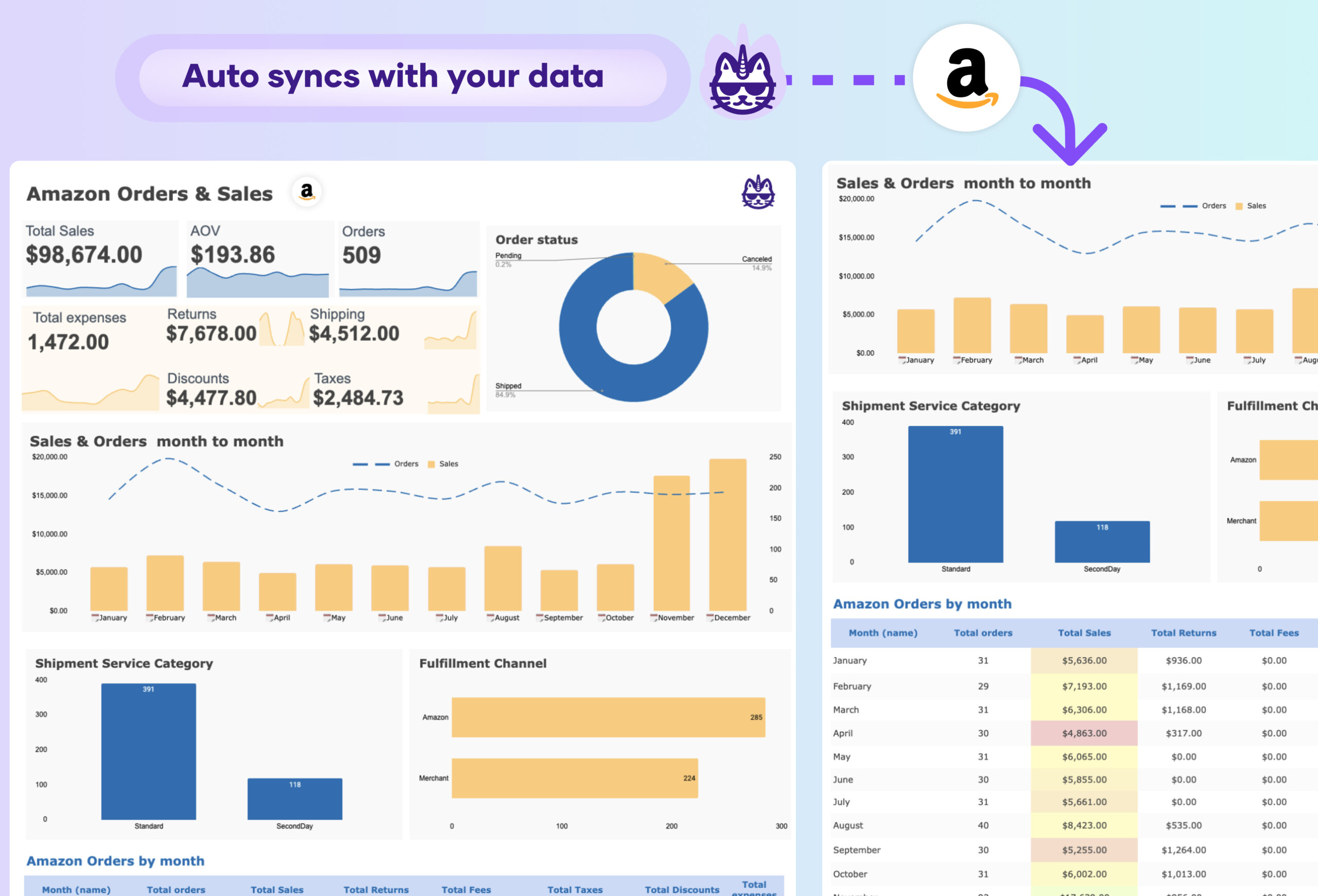Select the highlighted April Total Sales cell
The image size is (1318, 896).
[x=1084, y=733]
